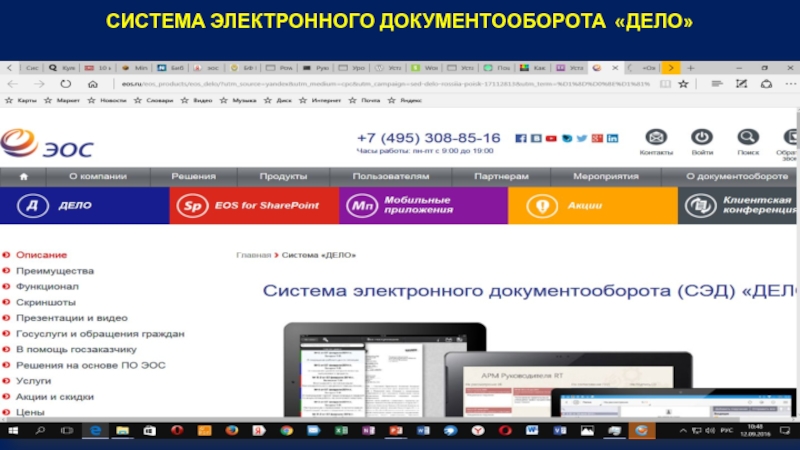Open Решения на основе ПО ЭОС
Screen dimensions: 800x450
click(x=91, y=365)
